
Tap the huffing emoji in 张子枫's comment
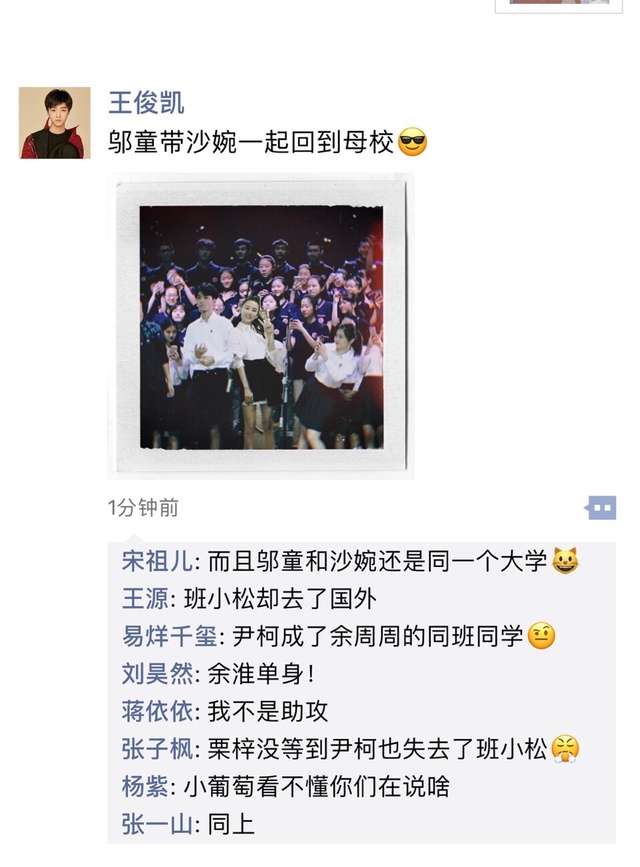pos(565,749)
